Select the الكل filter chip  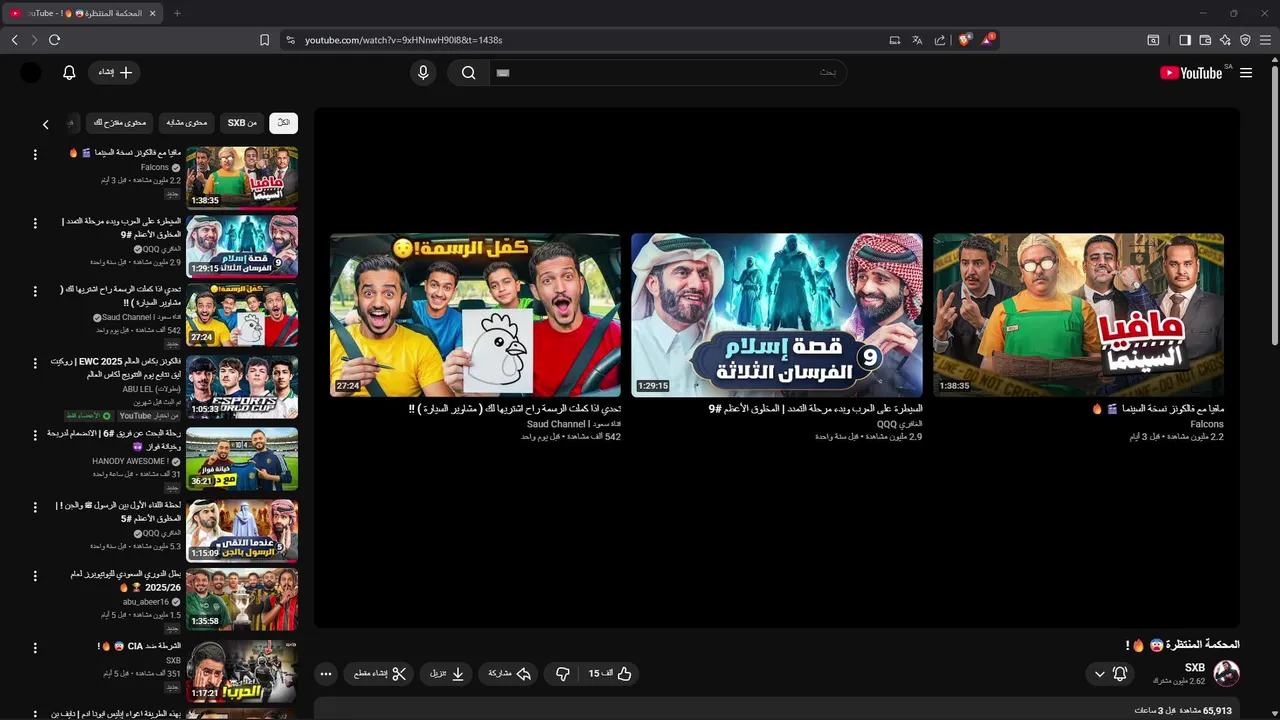pyautogui.click(x=283, y=123)
